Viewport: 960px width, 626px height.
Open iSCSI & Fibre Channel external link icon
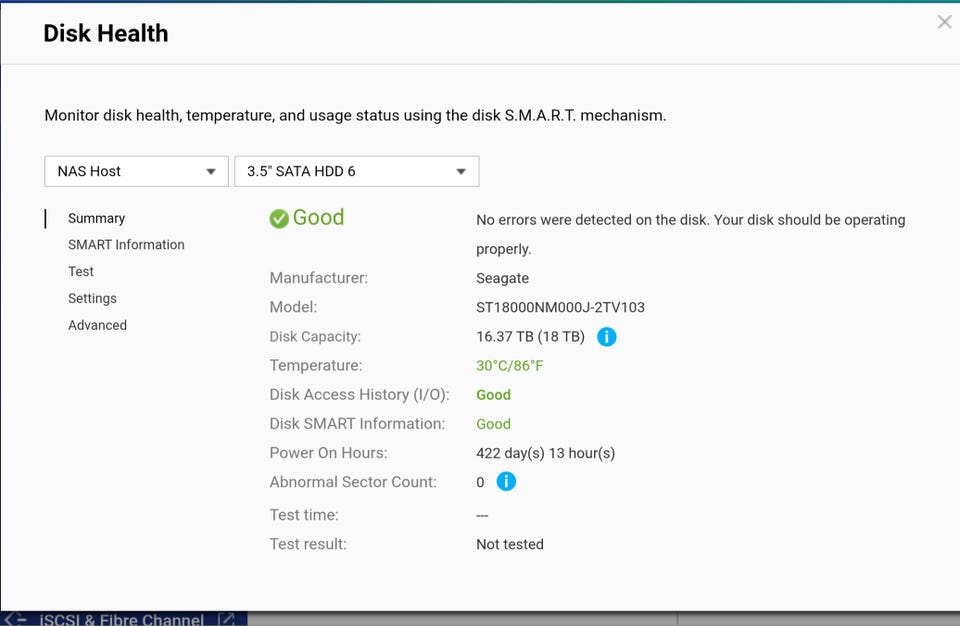[x=226, y=619]
